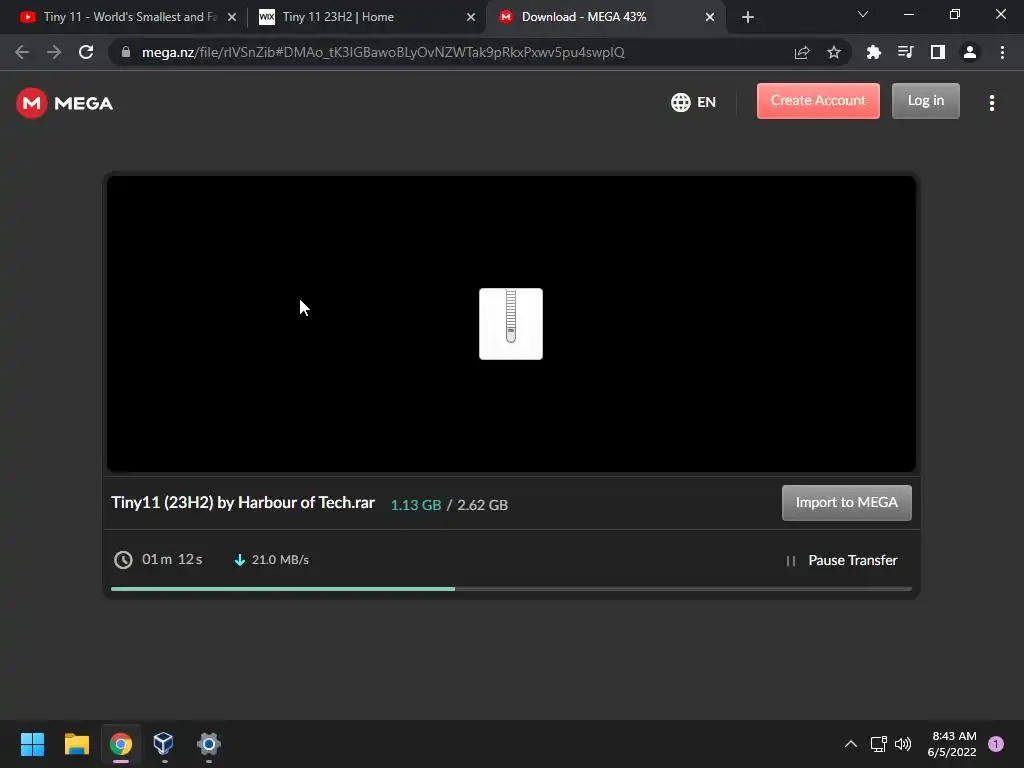The image size is (1024, 768).
Task: Open the notification badge in the tray
Action: [995, 744]
